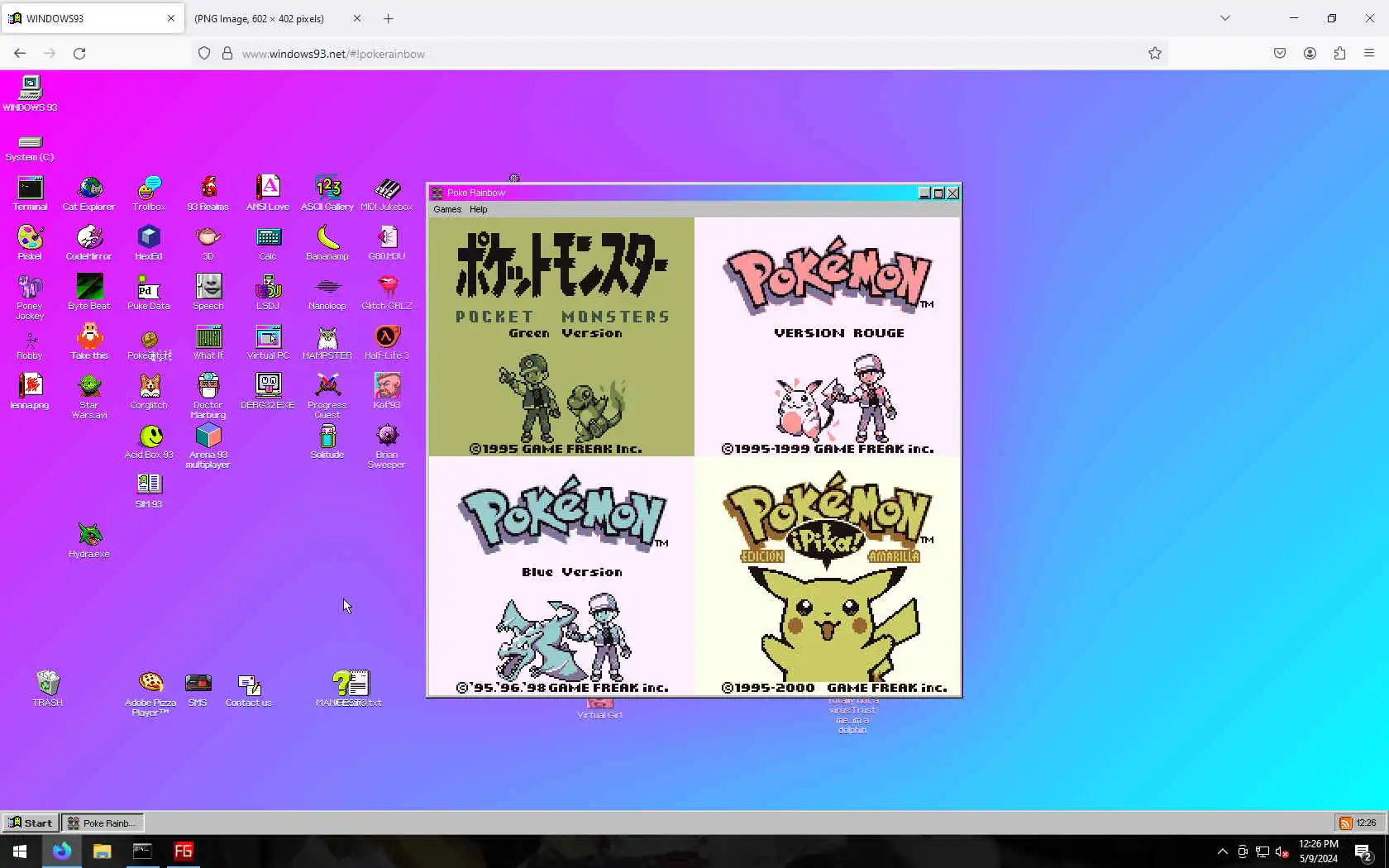Launch Half-Life 3 from the desktop
The height and width of the screenshot is (868, 1389).
click(x=387, y=343)
